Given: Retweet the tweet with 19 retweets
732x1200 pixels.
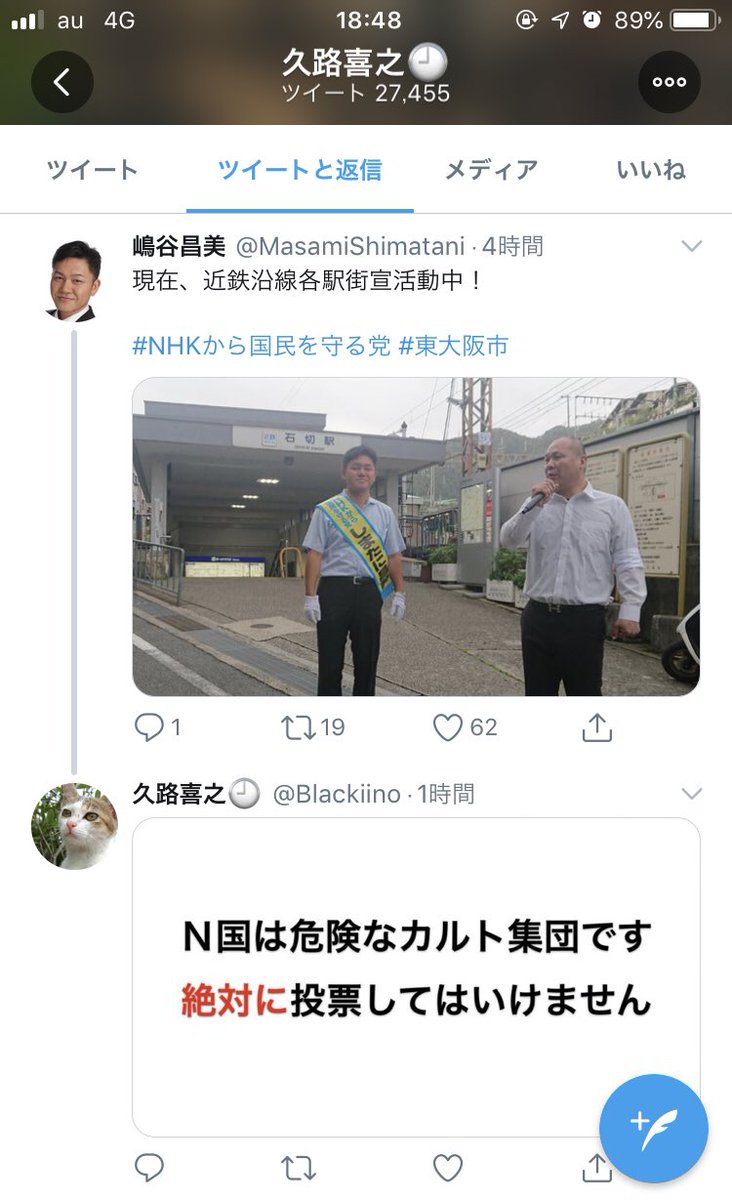Looking at the screenshot, I should point(299,728).
